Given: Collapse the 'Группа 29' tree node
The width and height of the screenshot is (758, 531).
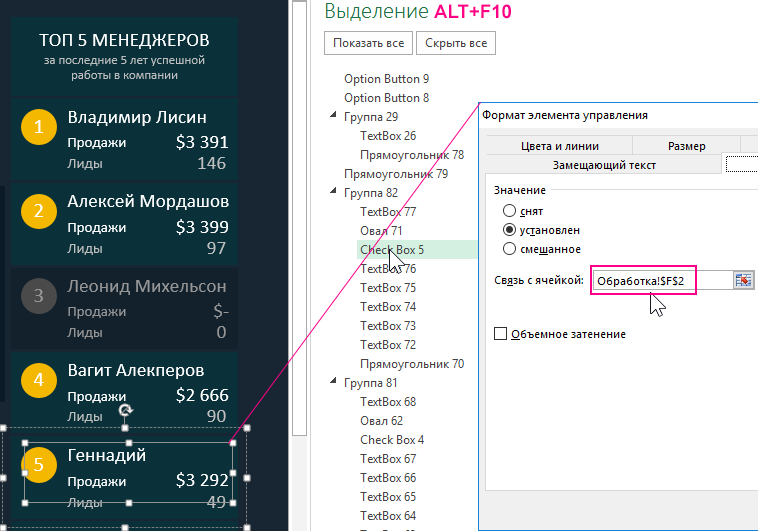Looking at the screenshot, I should (333, 117).
